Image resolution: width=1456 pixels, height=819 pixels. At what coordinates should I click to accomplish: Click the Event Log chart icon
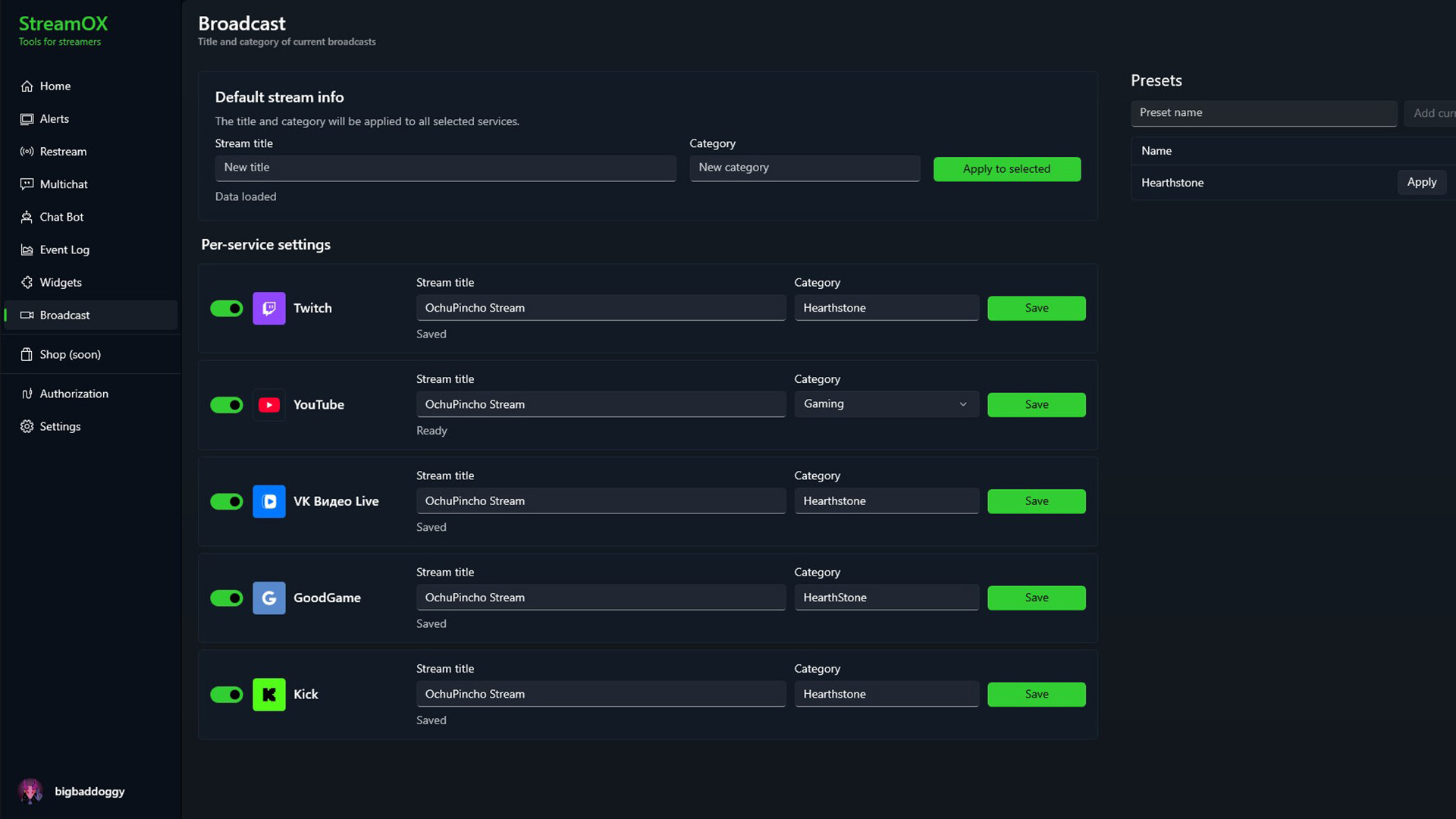[27, 249]
